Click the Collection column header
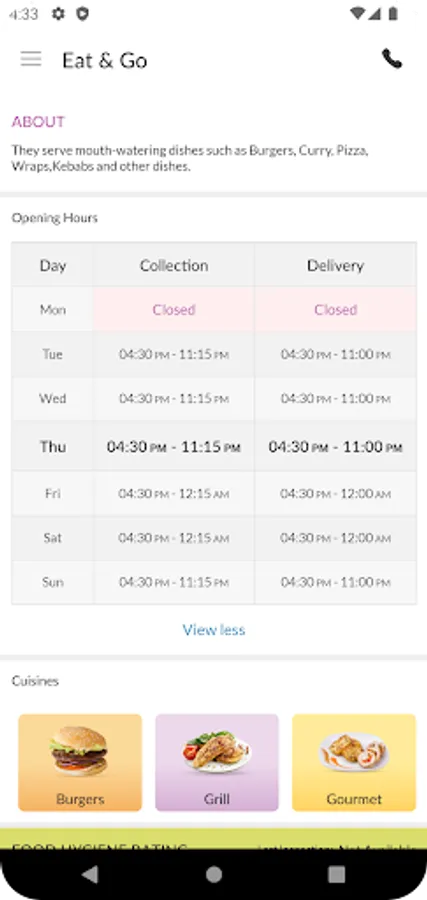 [174, 265]
